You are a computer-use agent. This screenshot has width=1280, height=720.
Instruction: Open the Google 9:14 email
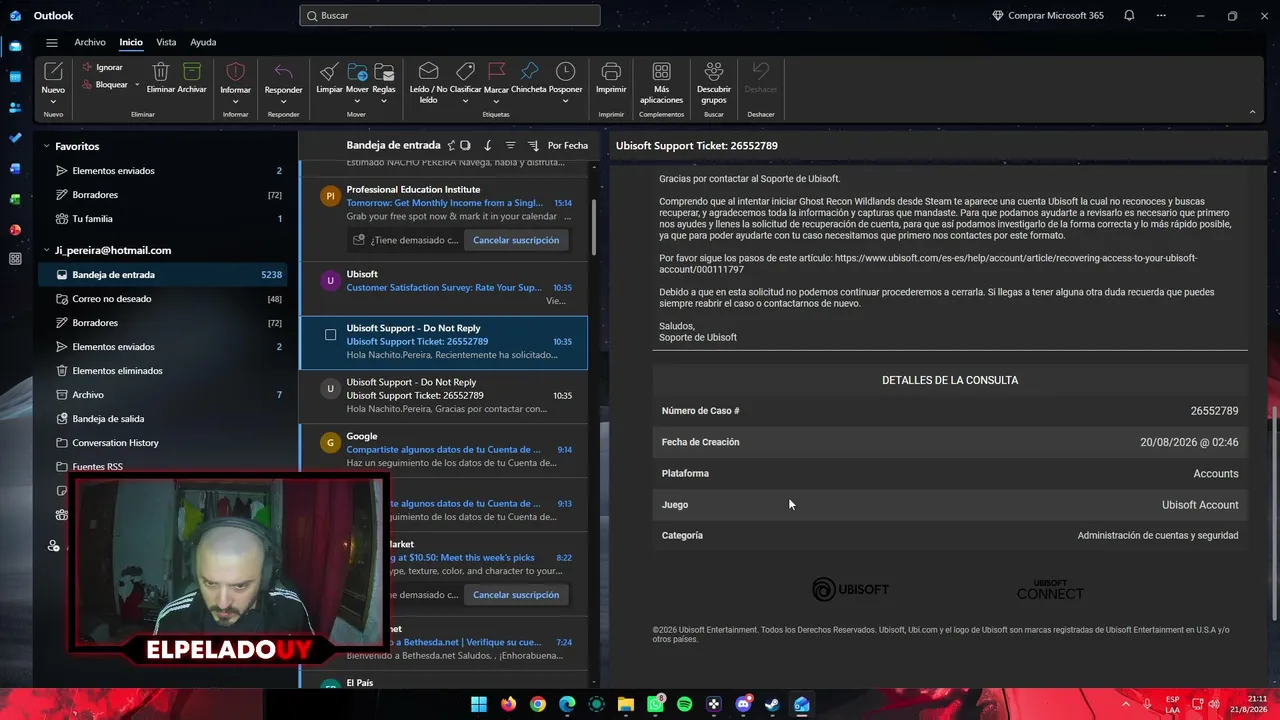444,450
